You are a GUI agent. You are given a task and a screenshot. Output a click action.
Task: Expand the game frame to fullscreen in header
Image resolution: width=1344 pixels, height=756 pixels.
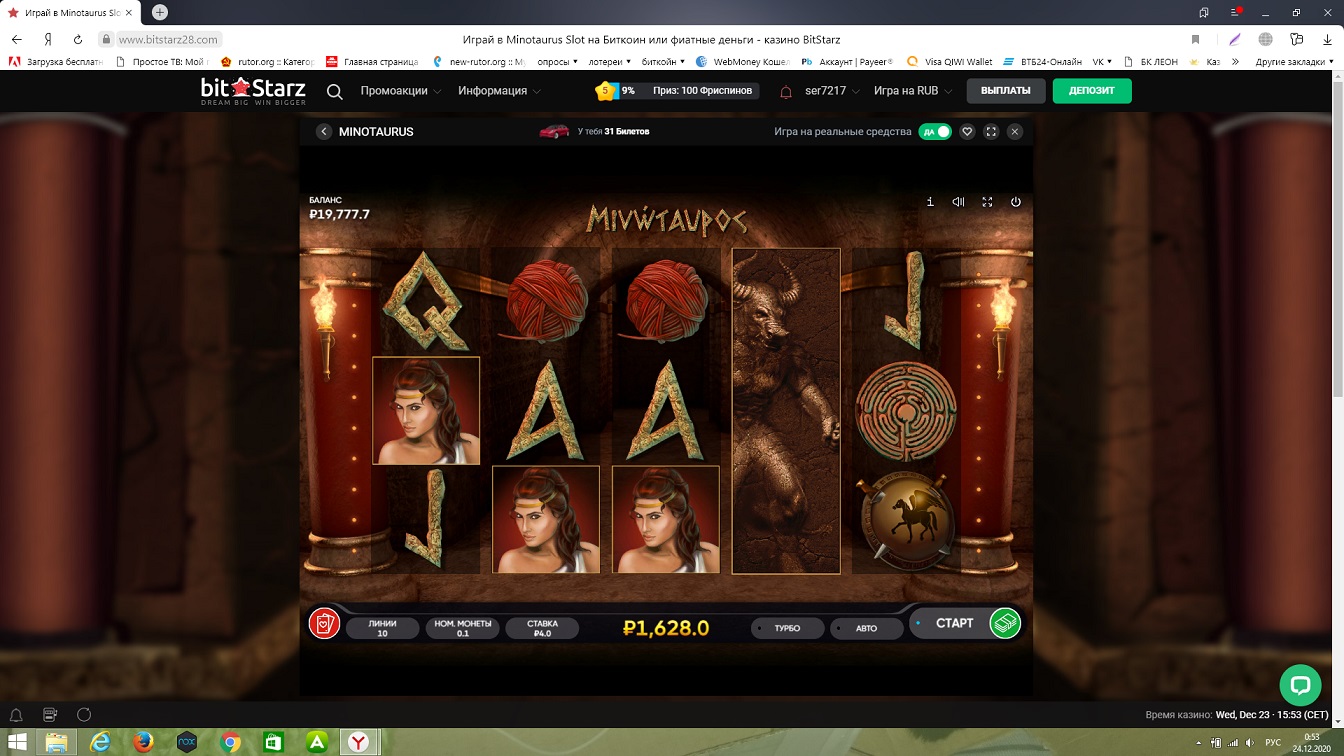click(991, 132)
